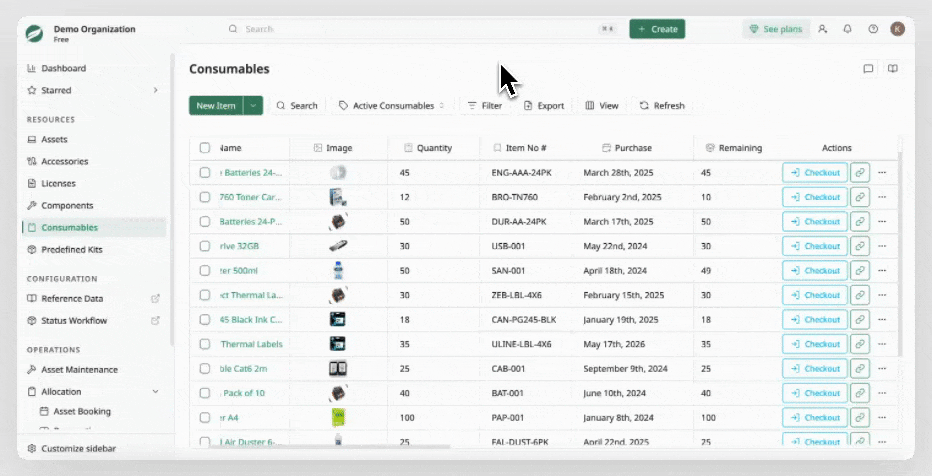Open the help question mark icon
Image resolution: width=932 pixels, height=476 pixels.
click(x=873, y=29)
